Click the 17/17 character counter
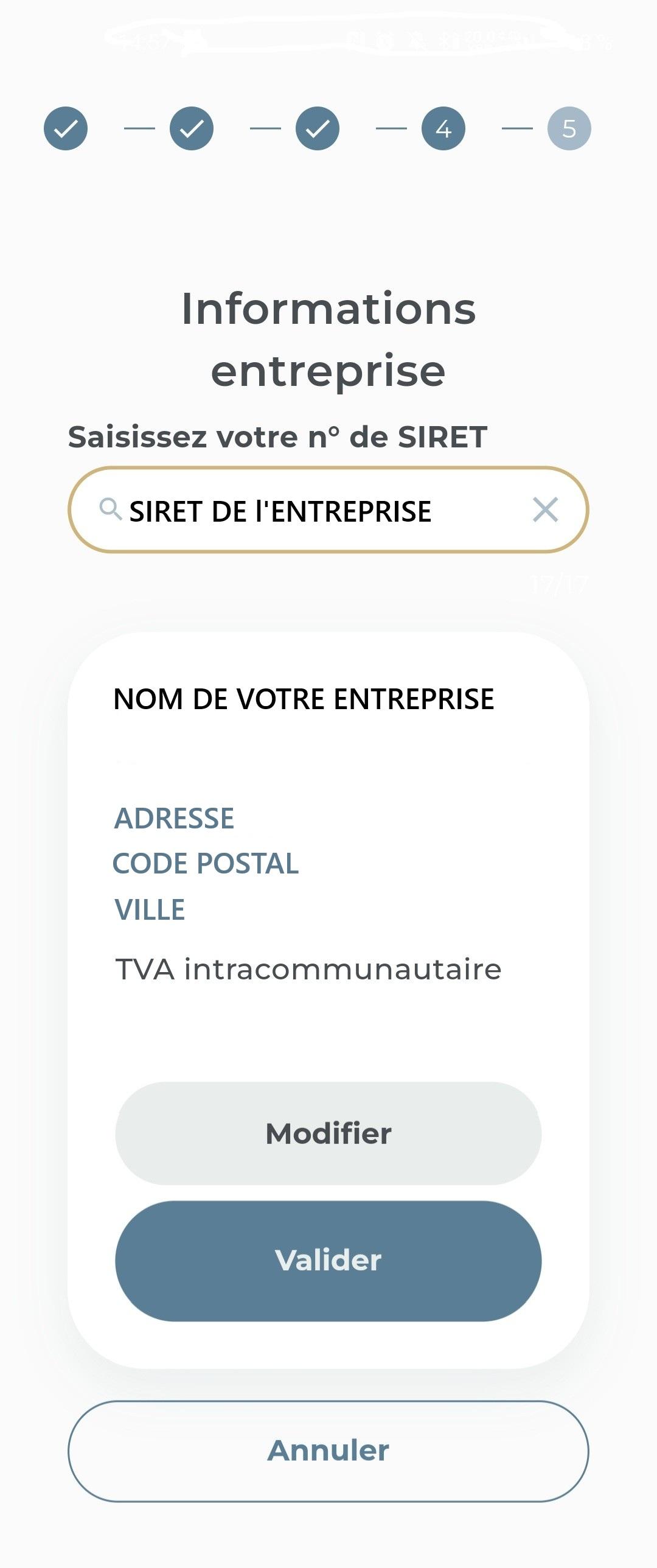657x1568 pixels. tap(558, 586)
